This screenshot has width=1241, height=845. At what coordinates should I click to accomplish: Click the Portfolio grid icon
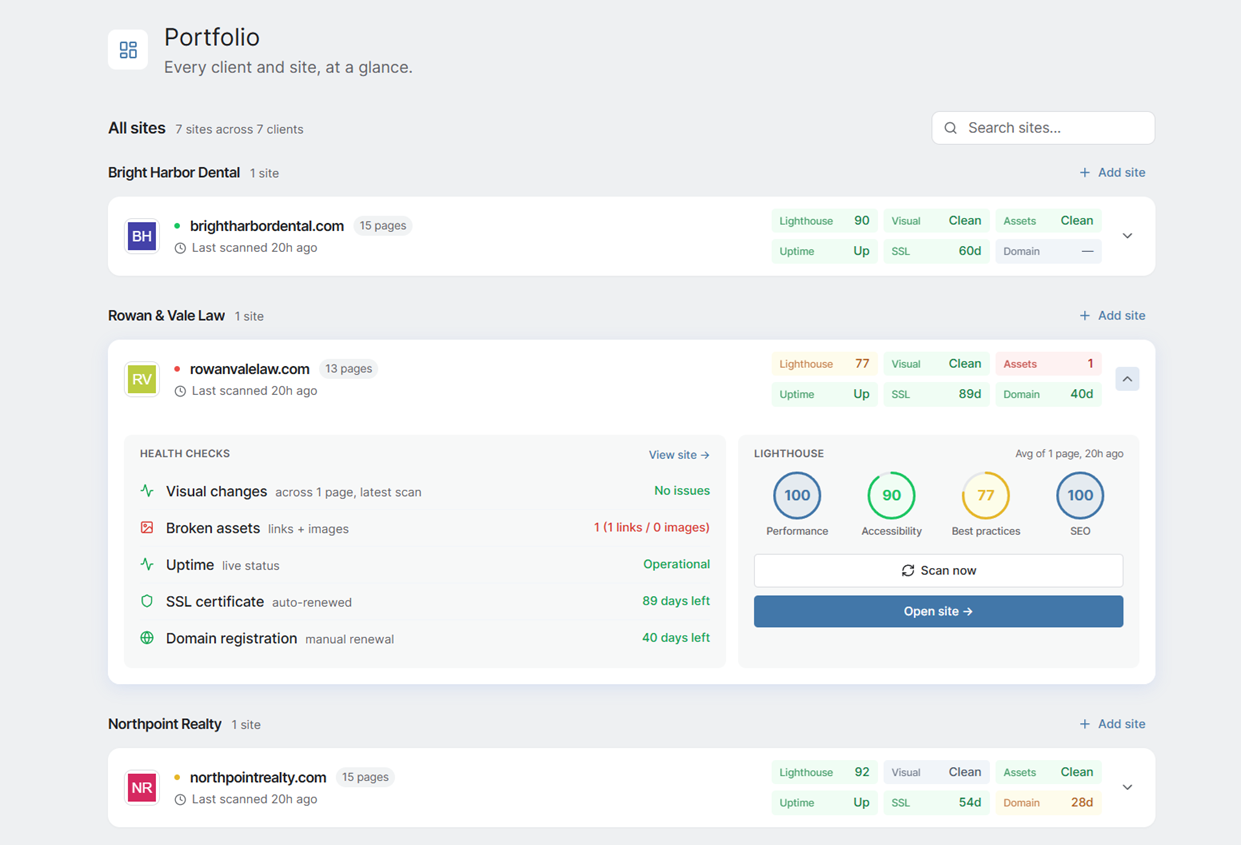[x=128, y=50]
